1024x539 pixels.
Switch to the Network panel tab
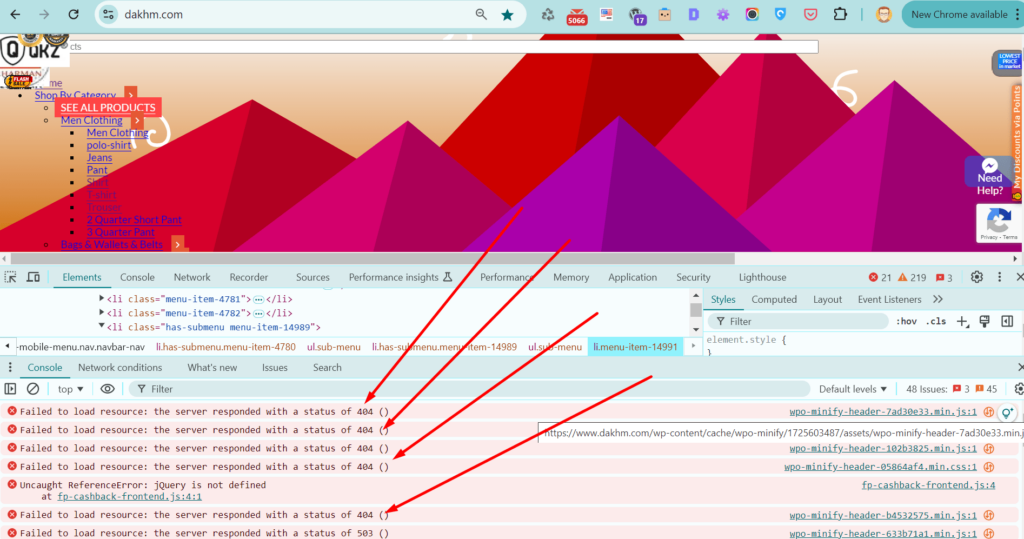point(192,277)
